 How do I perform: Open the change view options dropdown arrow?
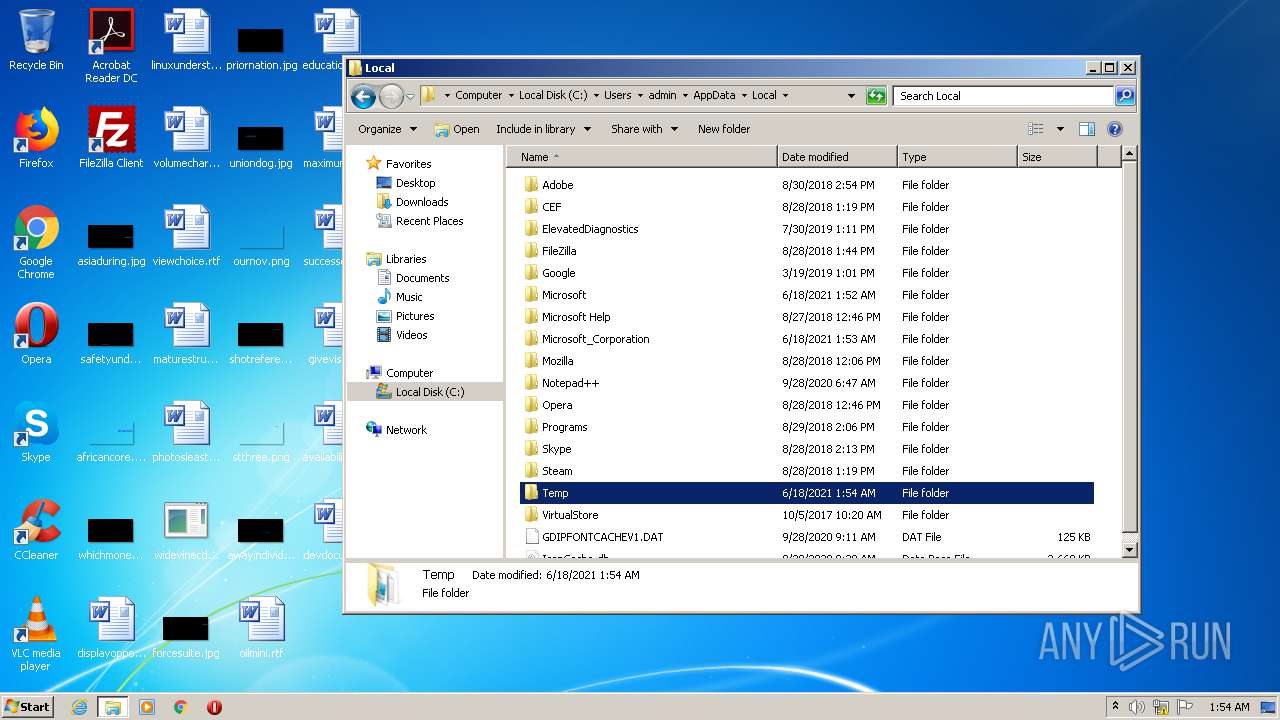click(x=1060, y=129)
